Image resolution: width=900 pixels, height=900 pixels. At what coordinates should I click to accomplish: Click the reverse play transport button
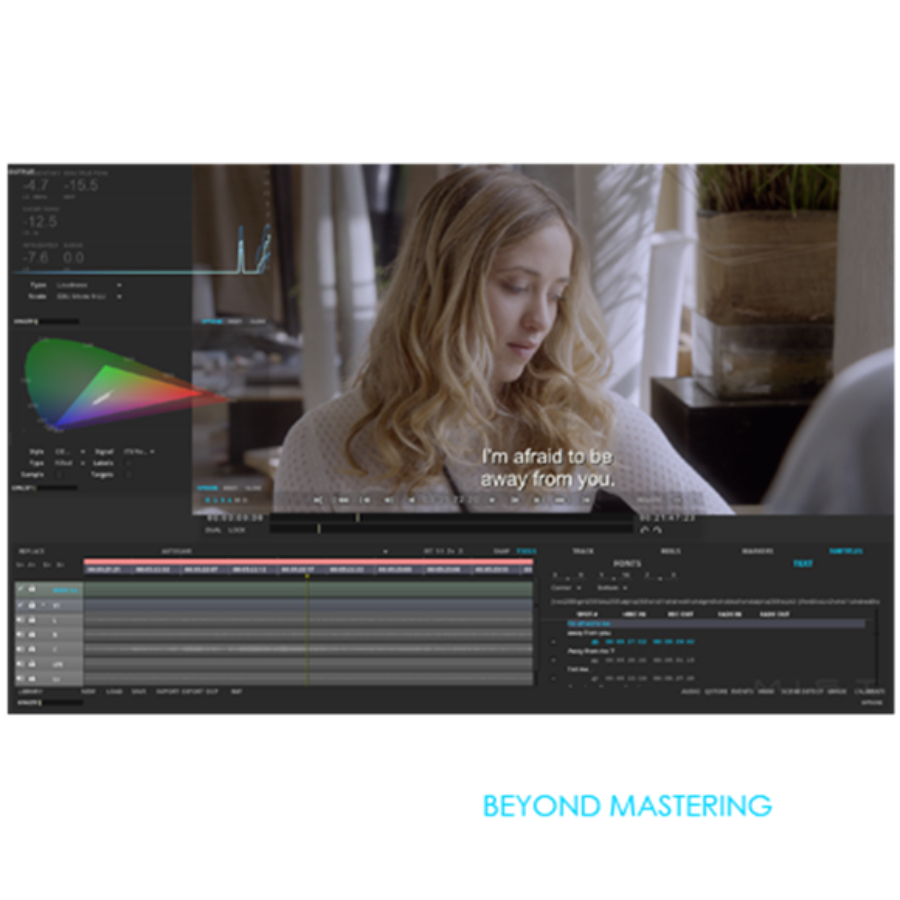412,500
